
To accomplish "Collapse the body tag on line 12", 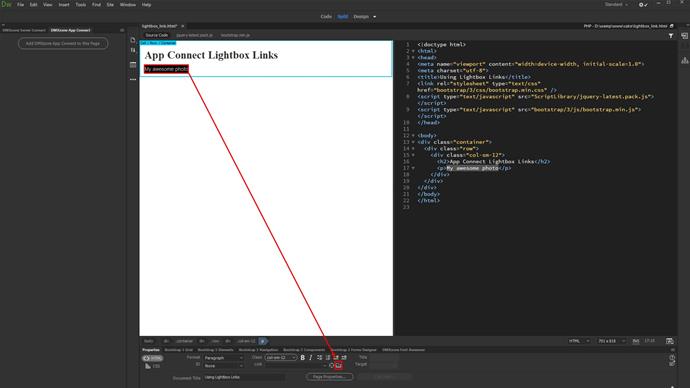I will tap(413, 135).
